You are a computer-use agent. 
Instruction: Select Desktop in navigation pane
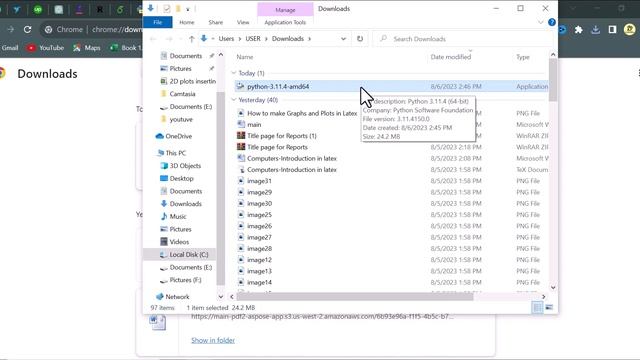181,178
